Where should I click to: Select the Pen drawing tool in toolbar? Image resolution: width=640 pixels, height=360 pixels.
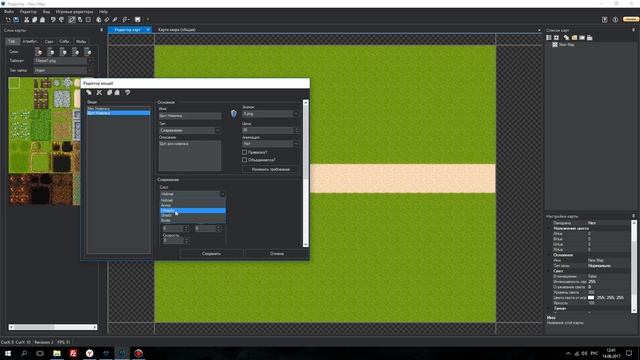pyautogui.click(x=72, y=20)
